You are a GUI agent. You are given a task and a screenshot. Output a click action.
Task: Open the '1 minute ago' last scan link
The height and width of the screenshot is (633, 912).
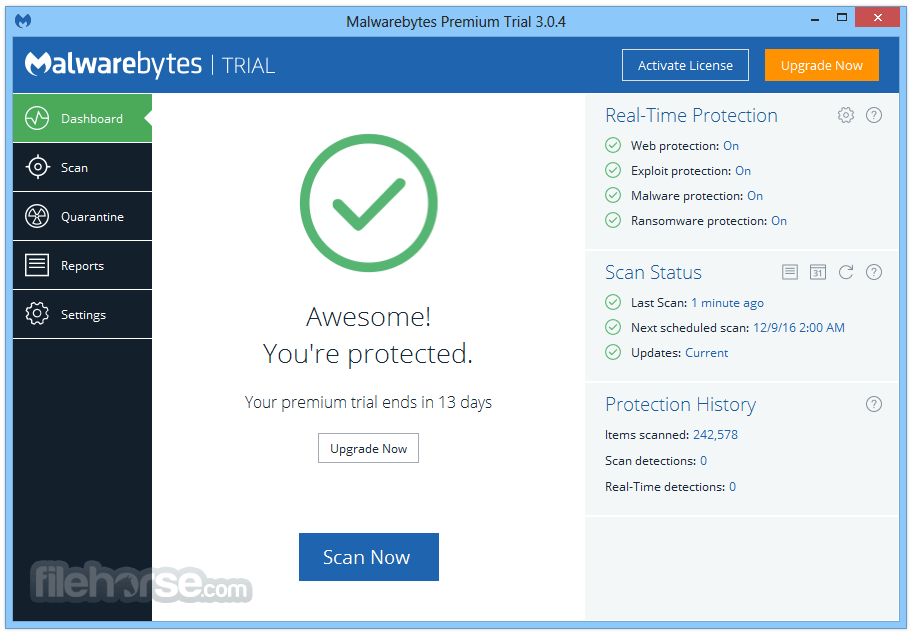[x=727, y=302]
